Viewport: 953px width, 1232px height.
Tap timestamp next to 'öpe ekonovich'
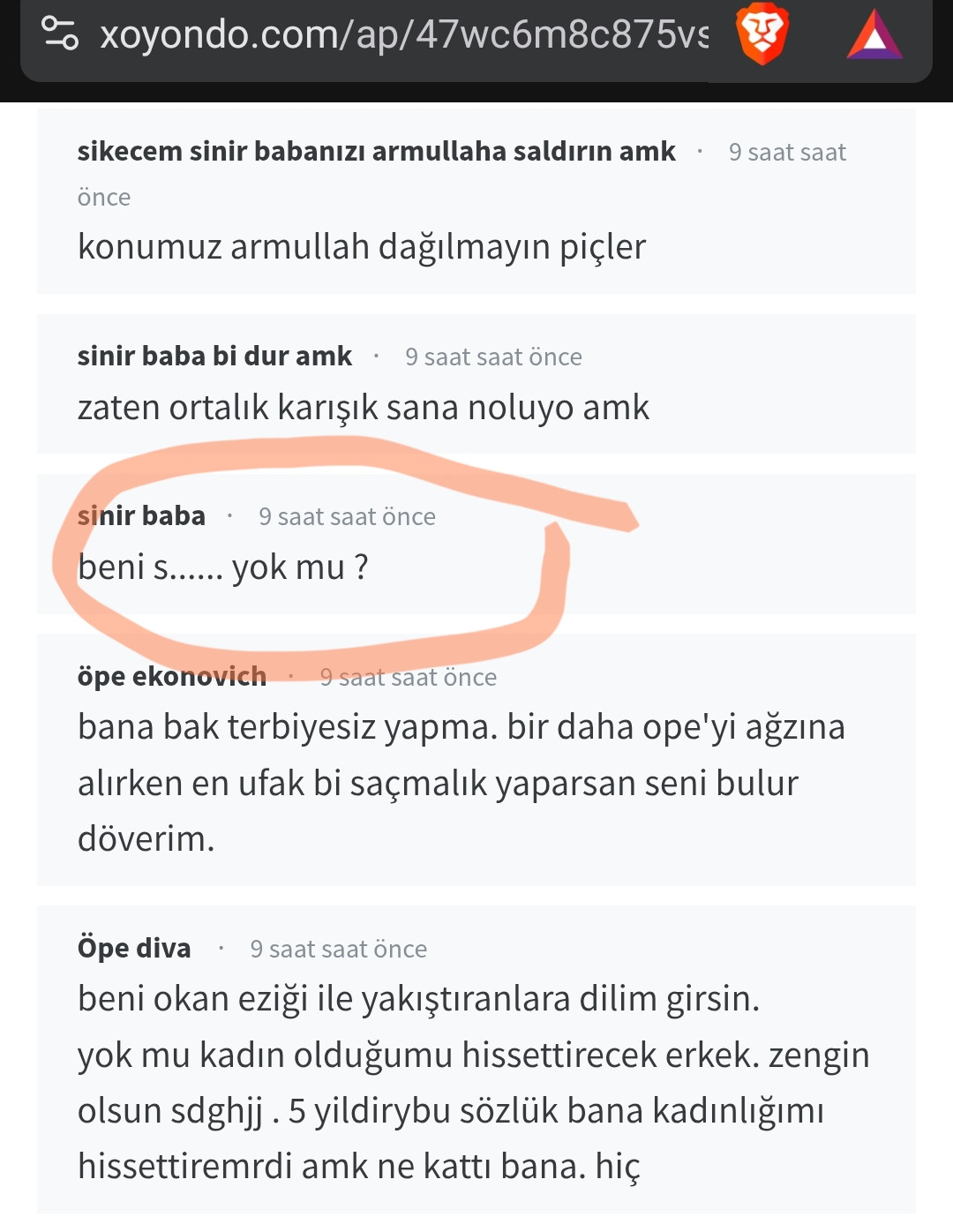[408, 677]
